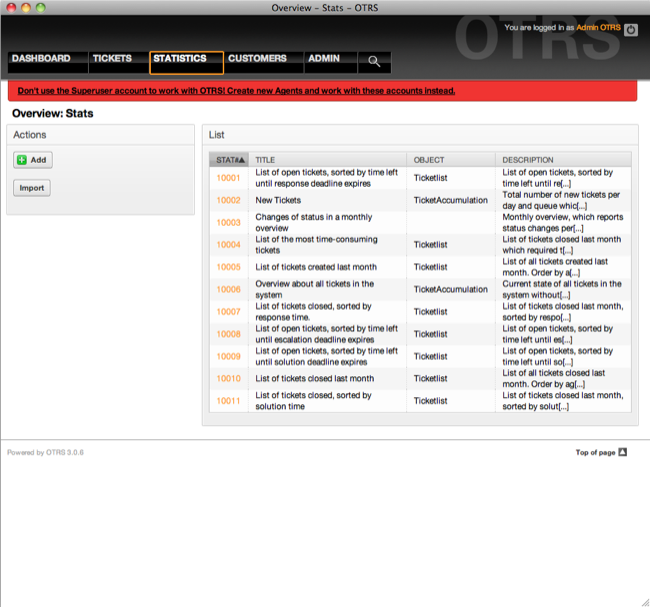Click the Actions panel header
This screenshot has height=607, width=650.
100,135
